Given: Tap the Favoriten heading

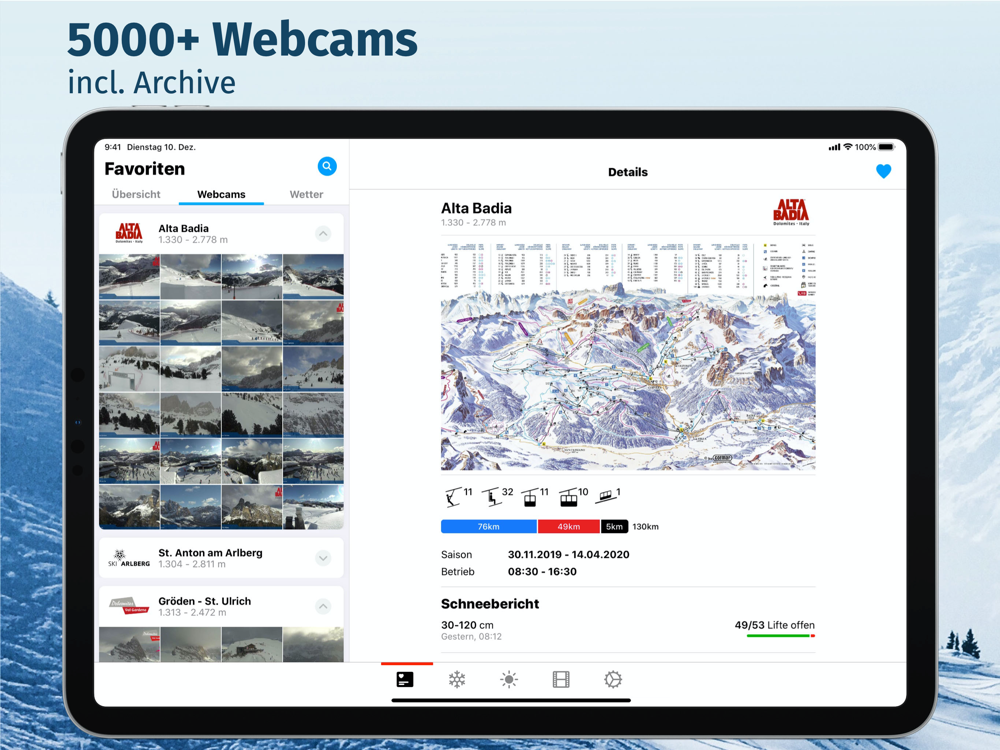Looking at the screenshot, I should tap(145, 168).
